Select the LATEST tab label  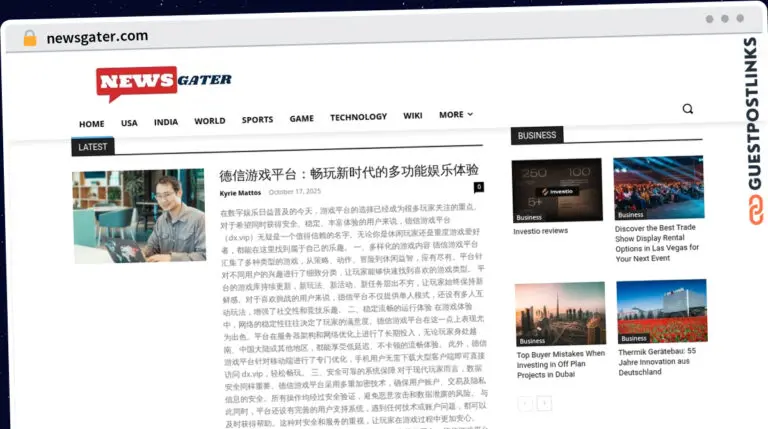pos(93,147)
